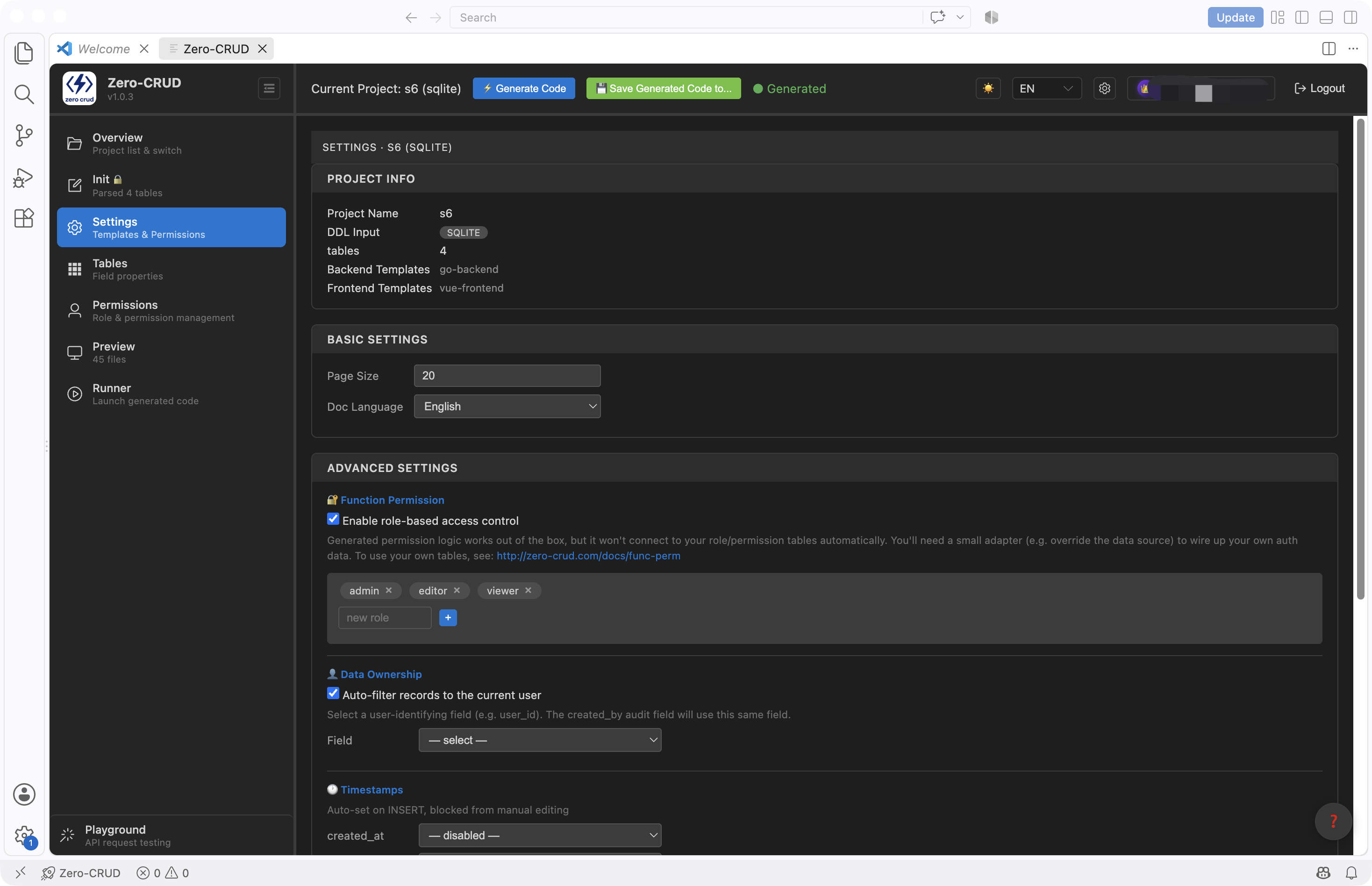Open Source Control in activity bar
The image size is (1372, 886).
coord(23,136)
